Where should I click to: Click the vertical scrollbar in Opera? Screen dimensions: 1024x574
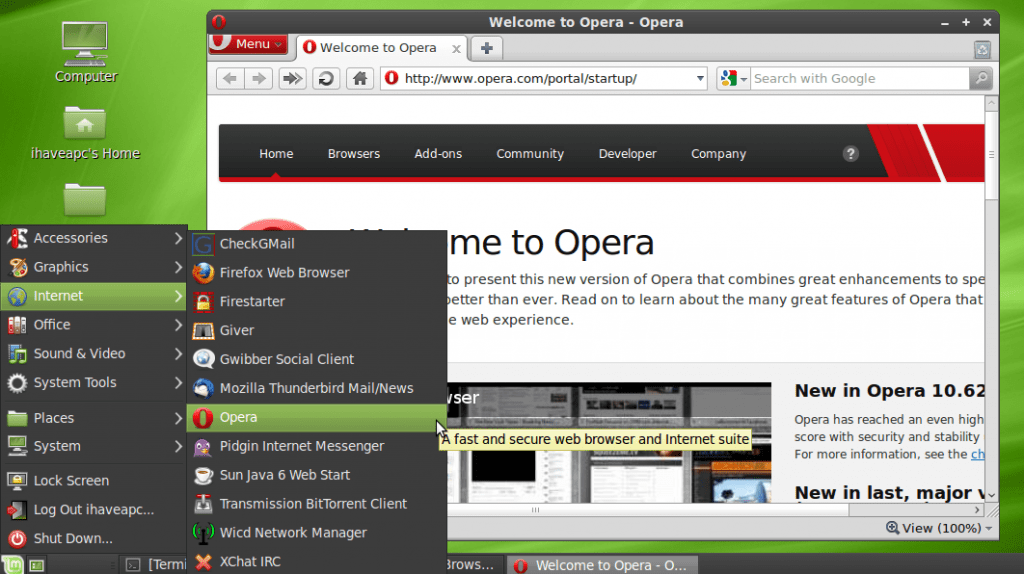coord(991,155)
